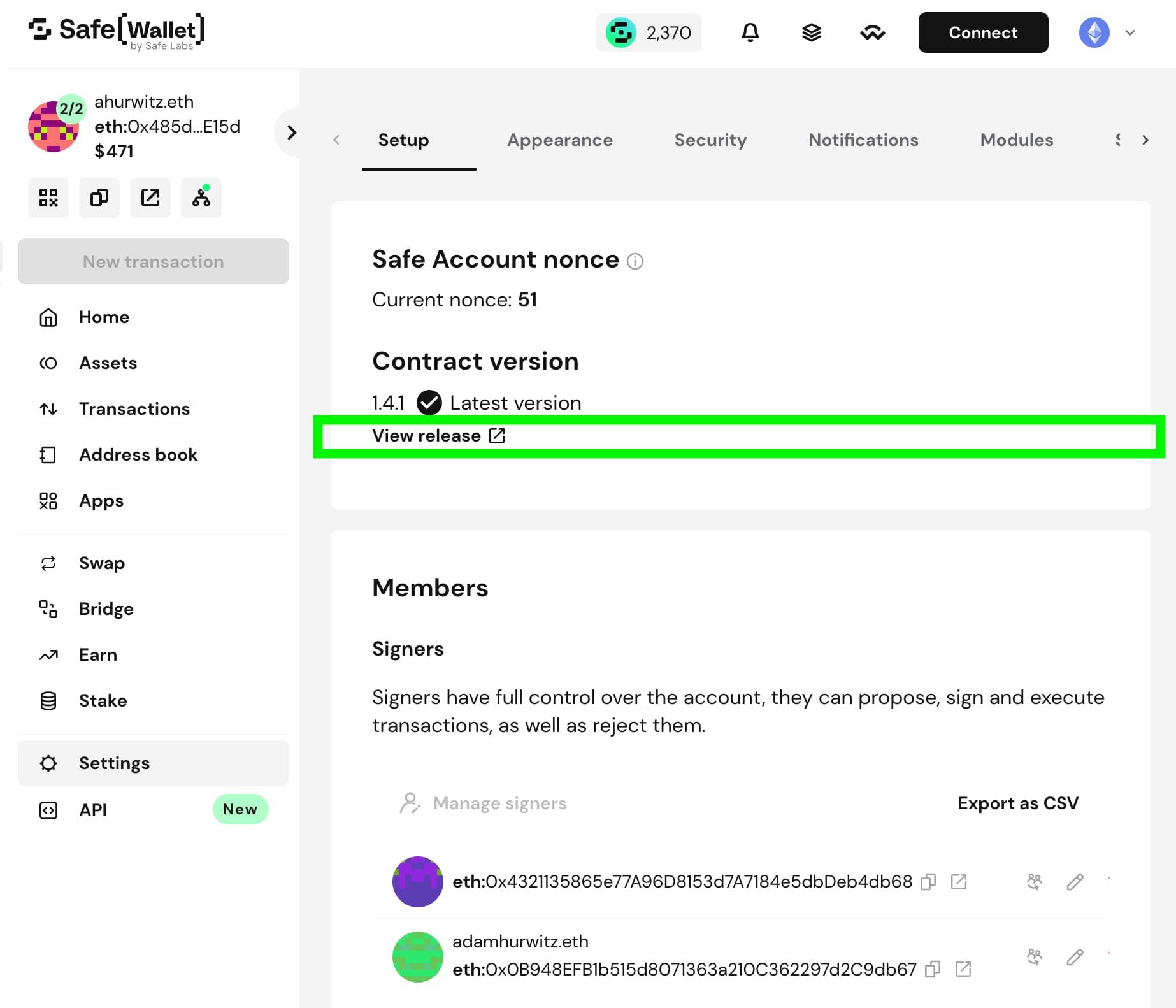Image resolution: width=1176 pixels, height=1008 pixels.
Task: Open the View release link
Action: 438,436
